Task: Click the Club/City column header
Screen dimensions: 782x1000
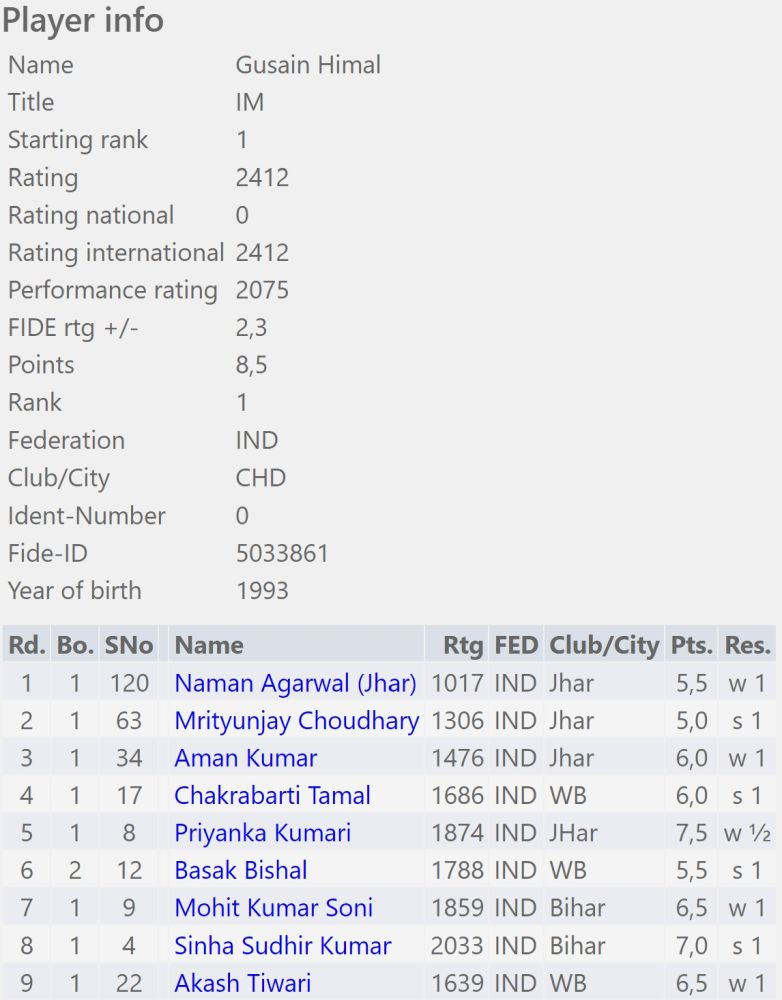Action: tap(603, 645)
